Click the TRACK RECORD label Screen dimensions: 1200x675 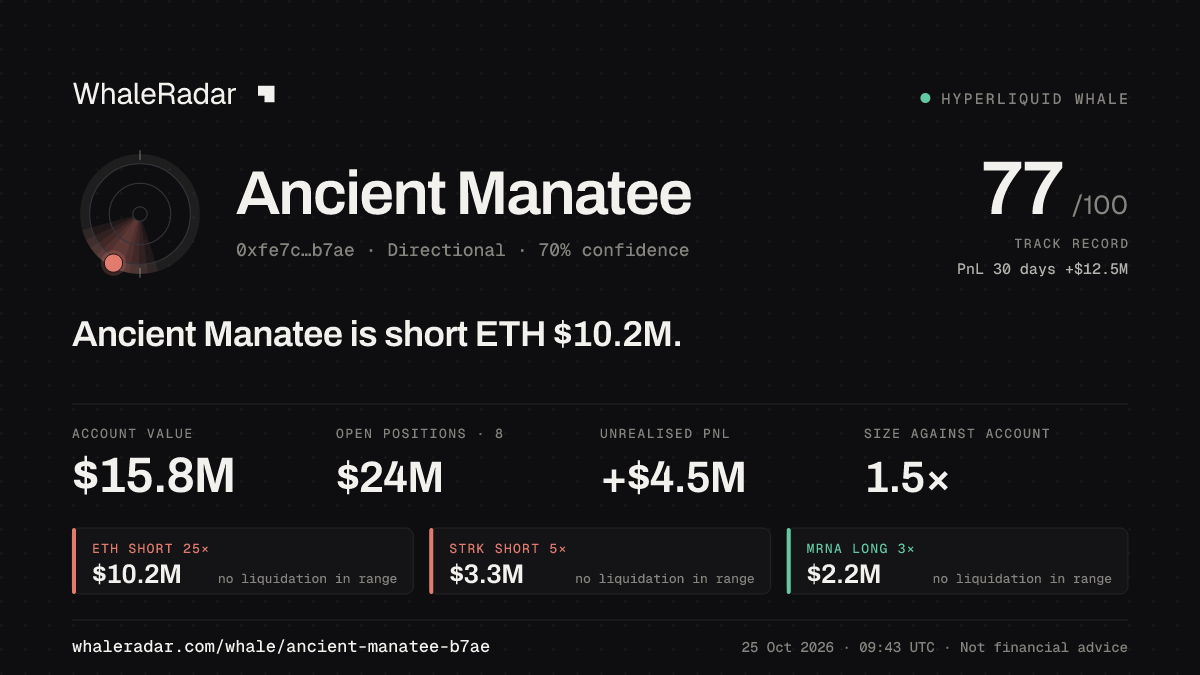1071,243
